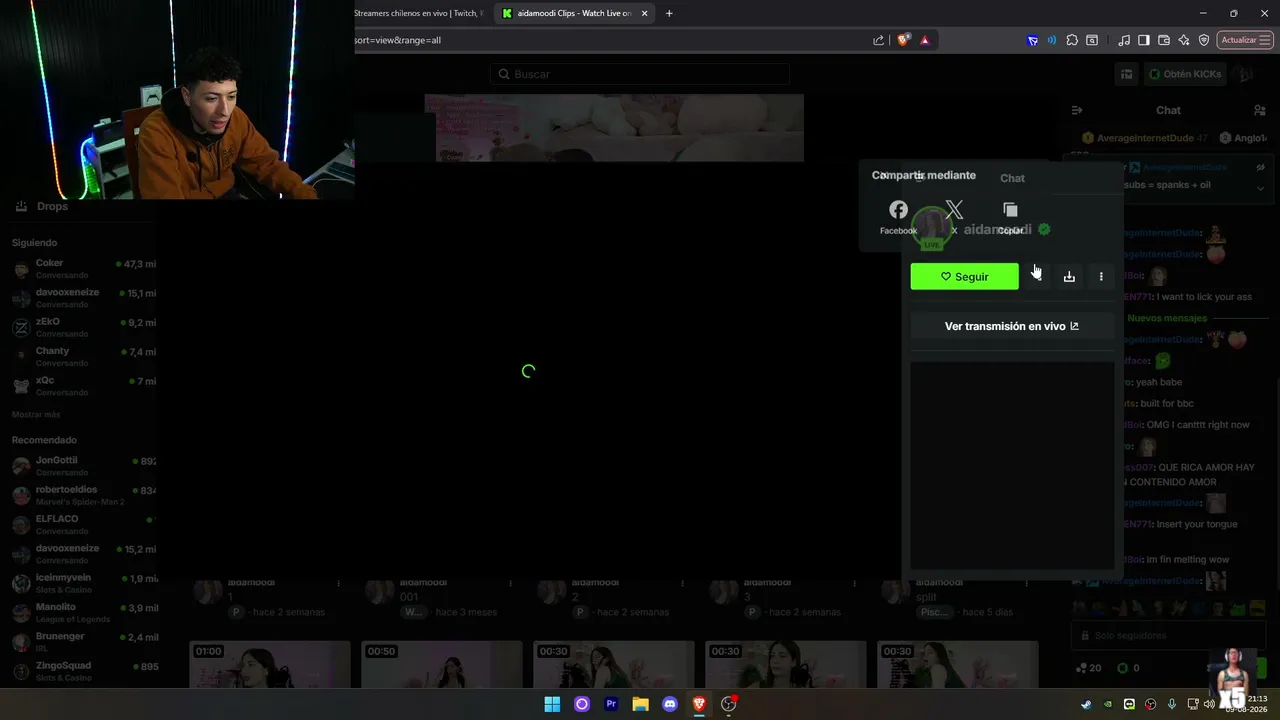Viewport: 1280px width, 720px height.
Task: Open the Steam tray icon
Action: (x=1086, y=704)
